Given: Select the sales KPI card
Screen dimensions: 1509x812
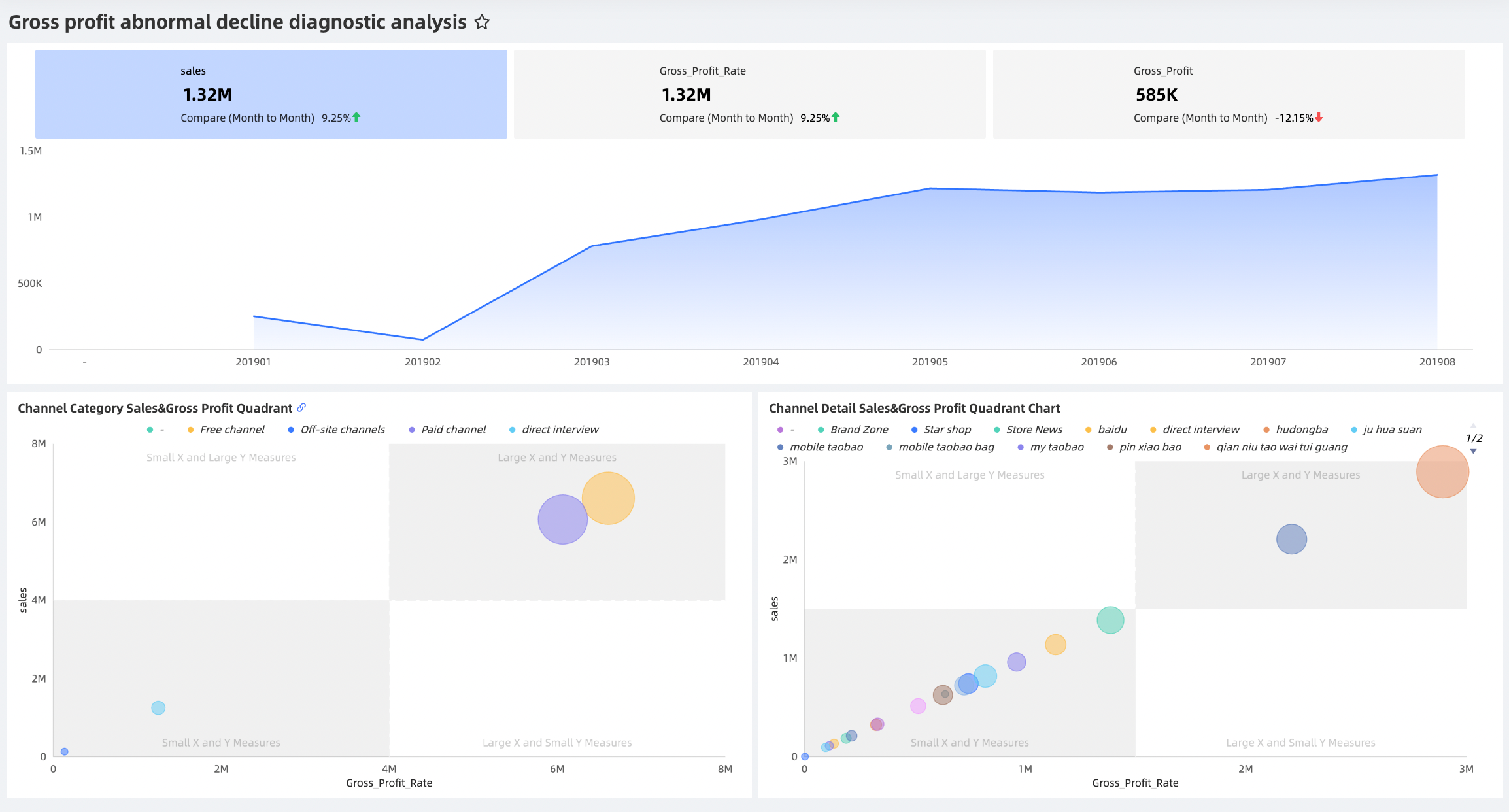Looking at the screenshot, I should (x=271, y=94).
